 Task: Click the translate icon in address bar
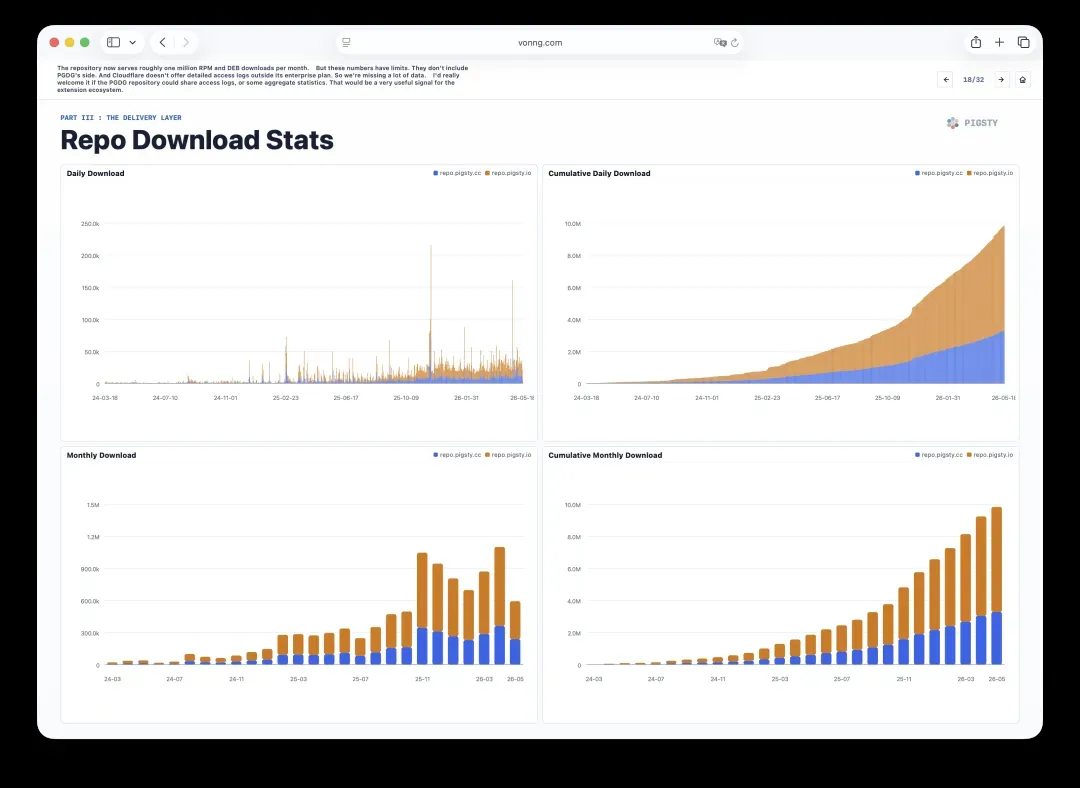720,43
